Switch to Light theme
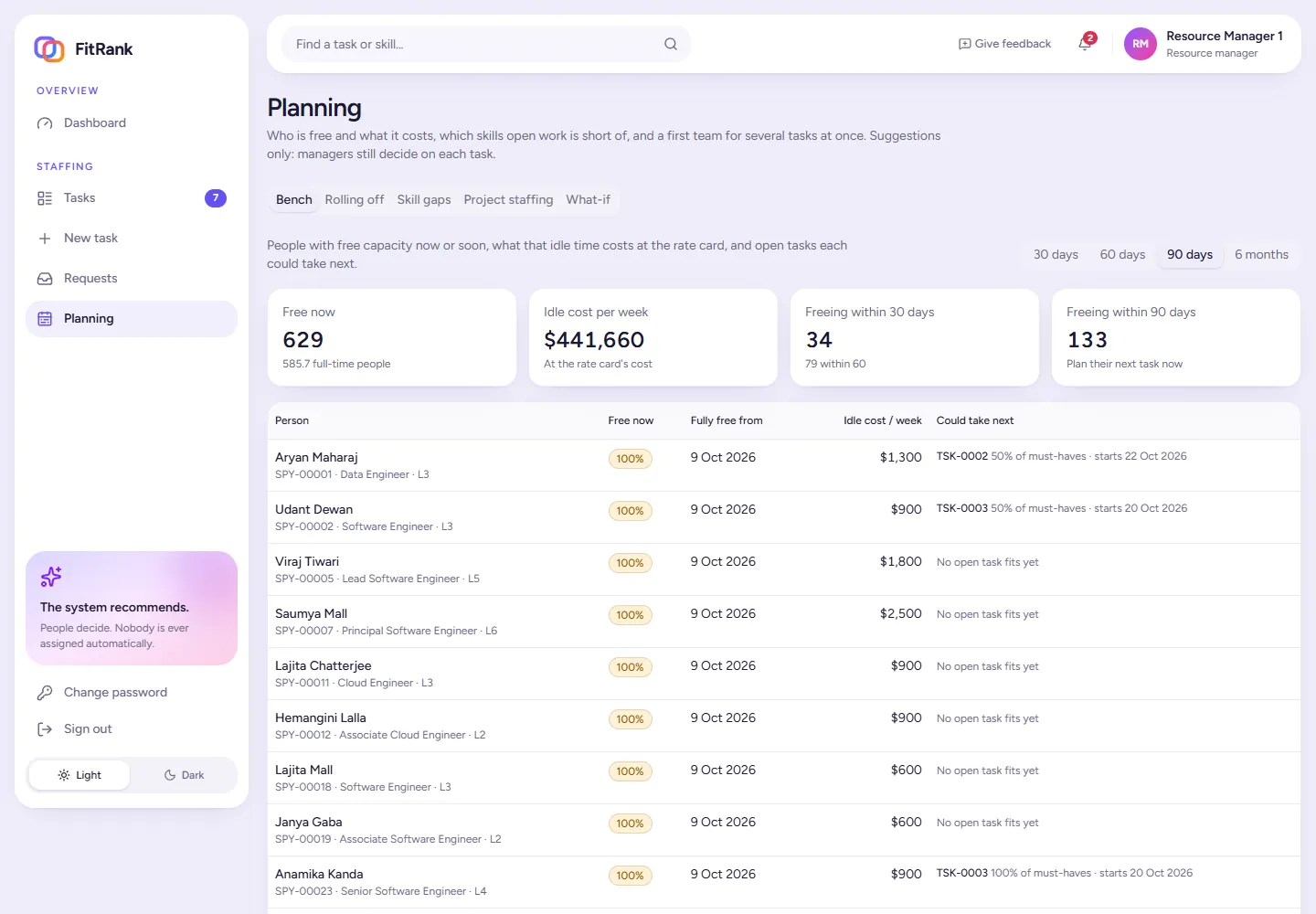This screenshot has width=1316, height=914. point(80,775)
